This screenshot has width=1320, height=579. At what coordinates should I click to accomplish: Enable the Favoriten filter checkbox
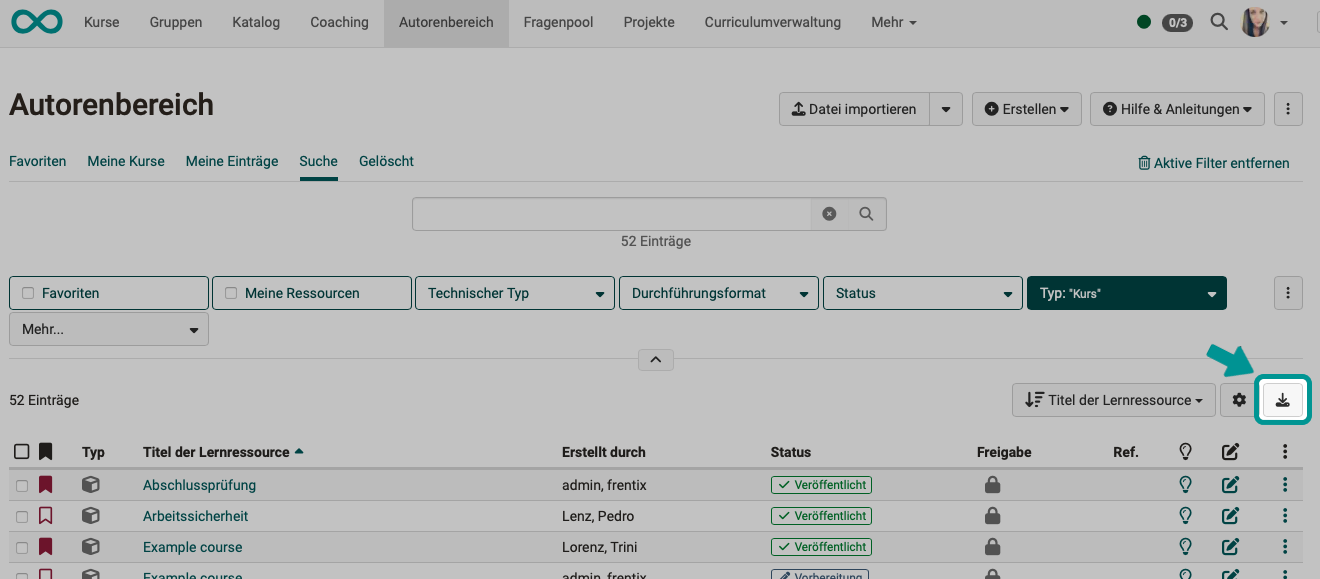click(27, 292)
